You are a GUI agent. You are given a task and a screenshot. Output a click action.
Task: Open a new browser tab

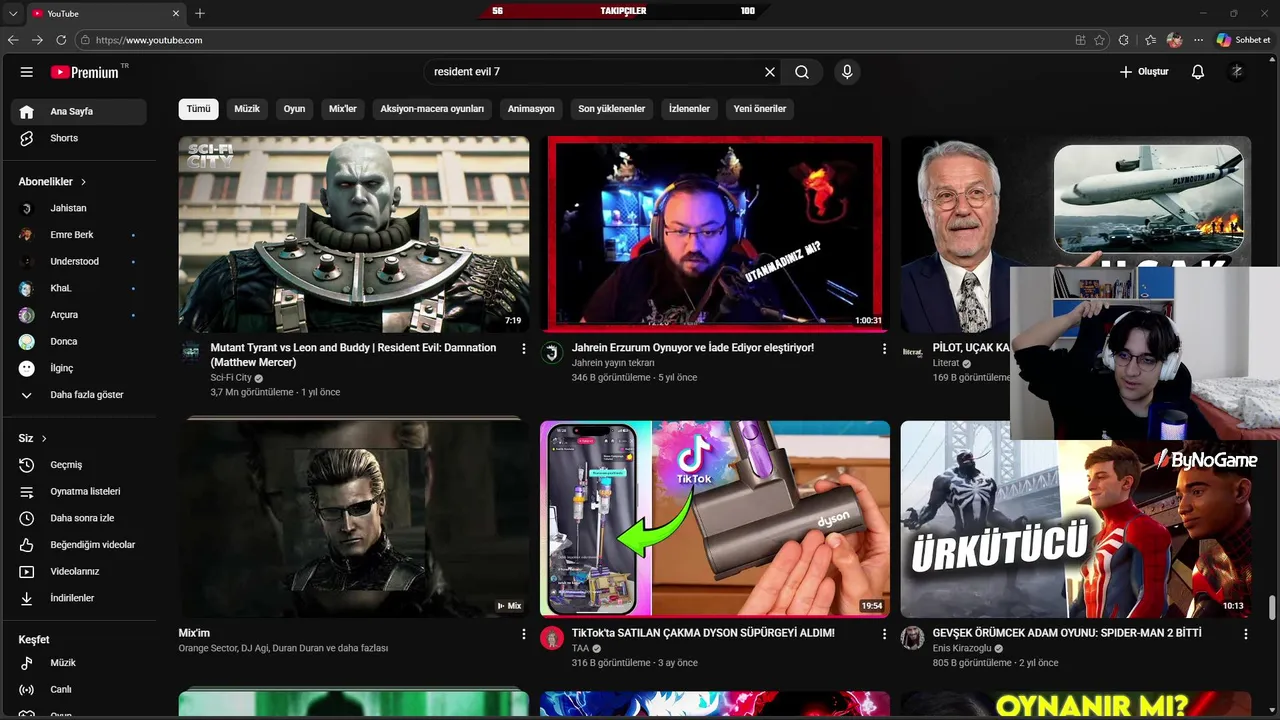click(x=200, y=13)
